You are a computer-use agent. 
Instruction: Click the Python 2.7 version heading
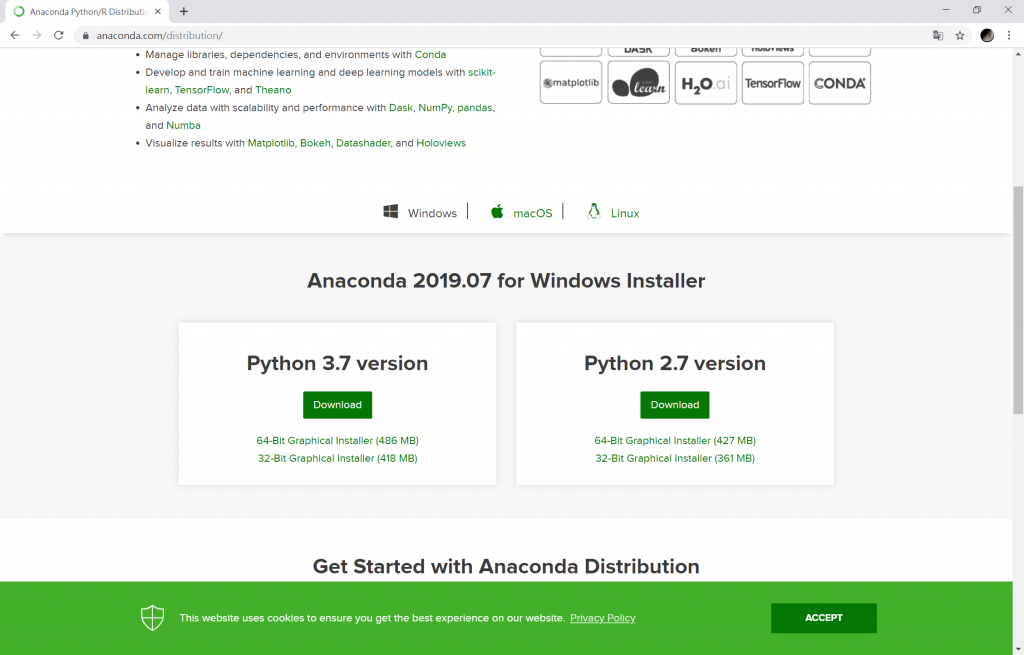[x=675, y=363]
